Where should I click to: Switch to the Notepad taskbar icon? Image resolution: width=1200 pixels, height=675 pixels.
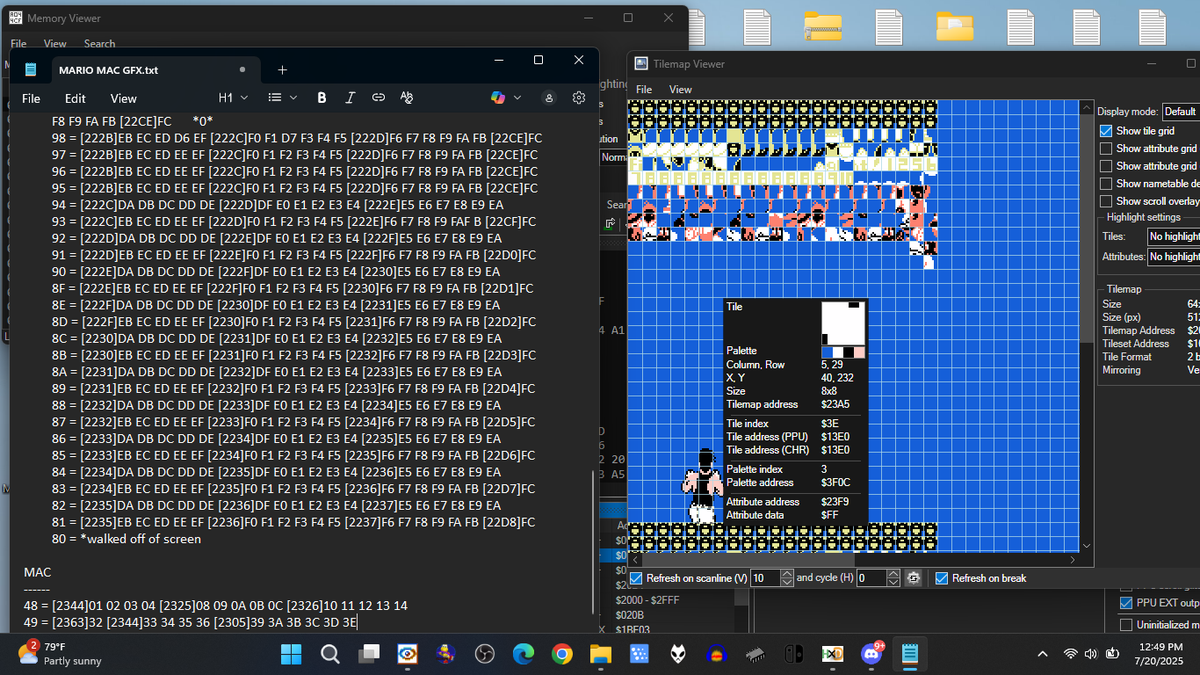pos(910,654)
